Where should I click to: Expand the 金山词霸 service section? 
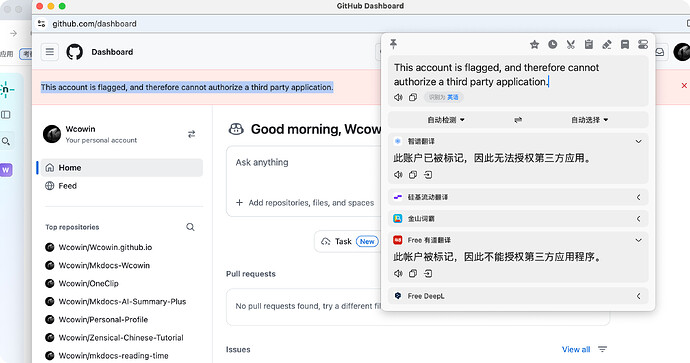pyautogui.click(x=639, y=219)
